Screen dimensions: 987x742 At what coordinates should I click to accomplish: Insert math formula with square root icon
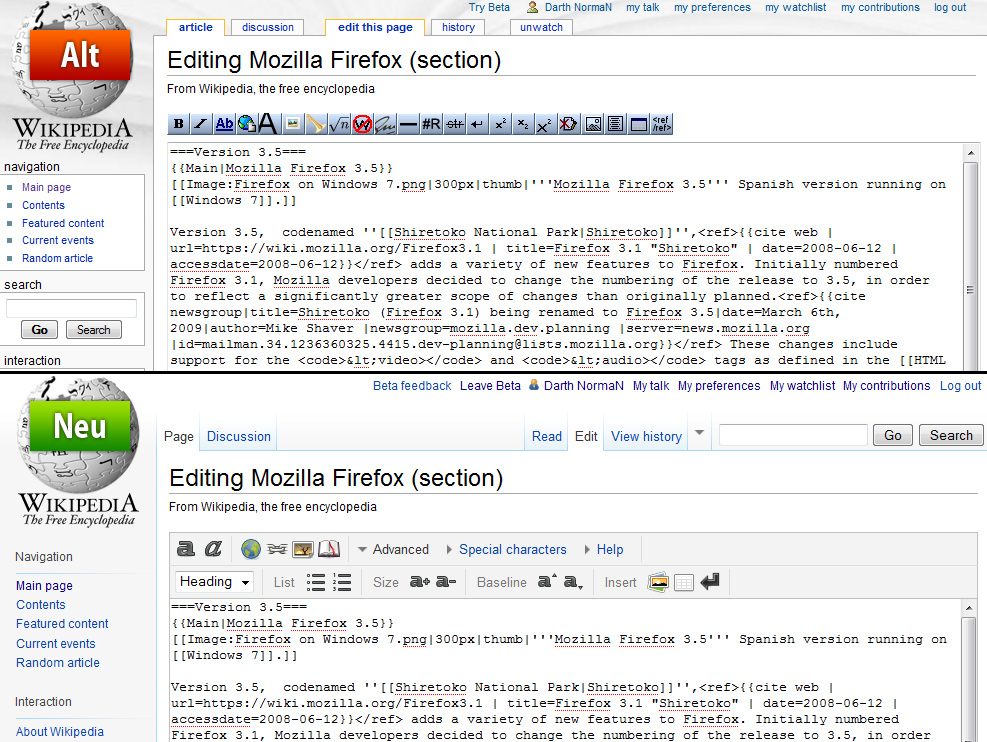[339, 124]
